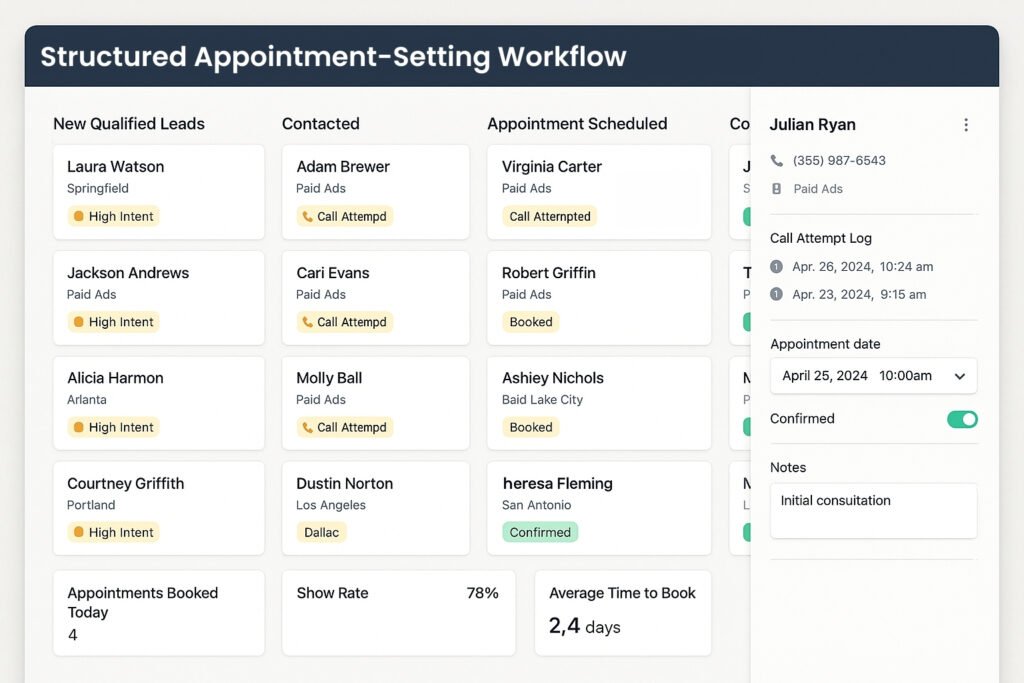This screenshot has width=1024, height=683.
Task: Expand the Appointment date dropdown chevron
Action: pyautogui.click(x=960, y=377)
